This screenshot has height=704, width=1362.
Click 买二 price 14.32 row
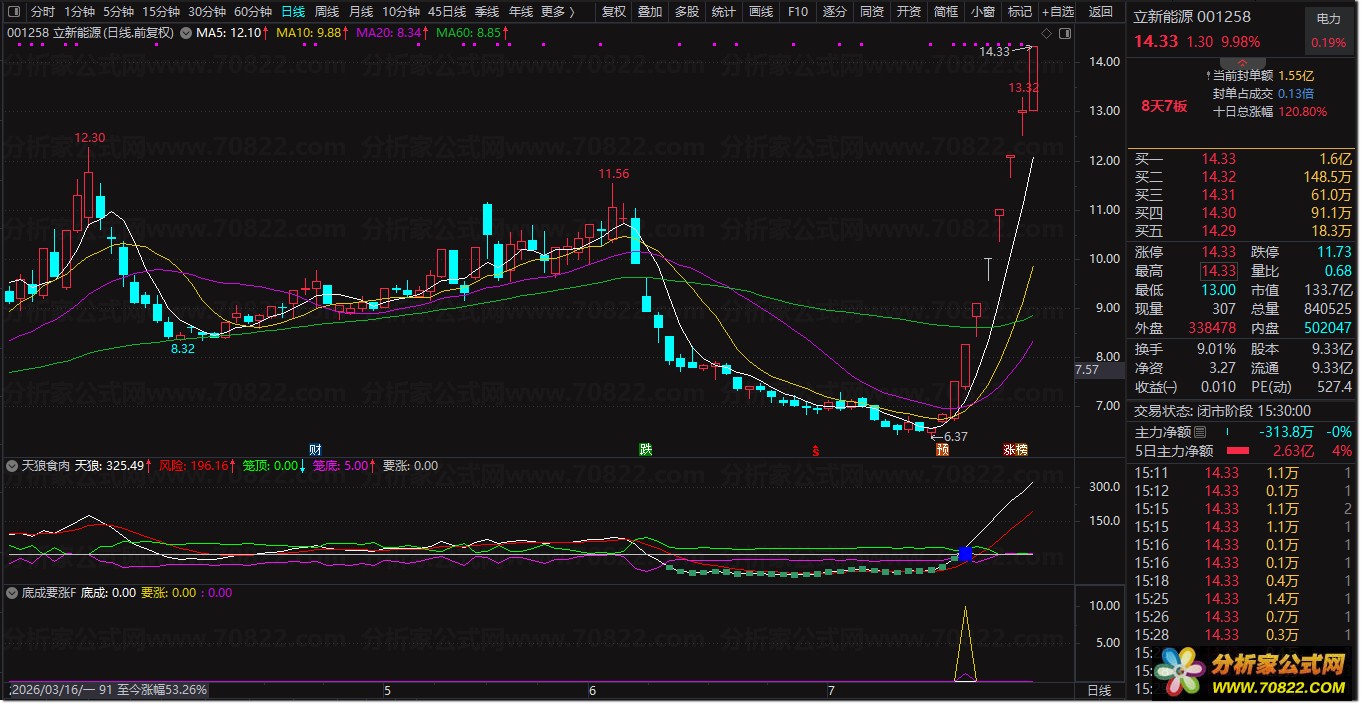[1243, 177]
